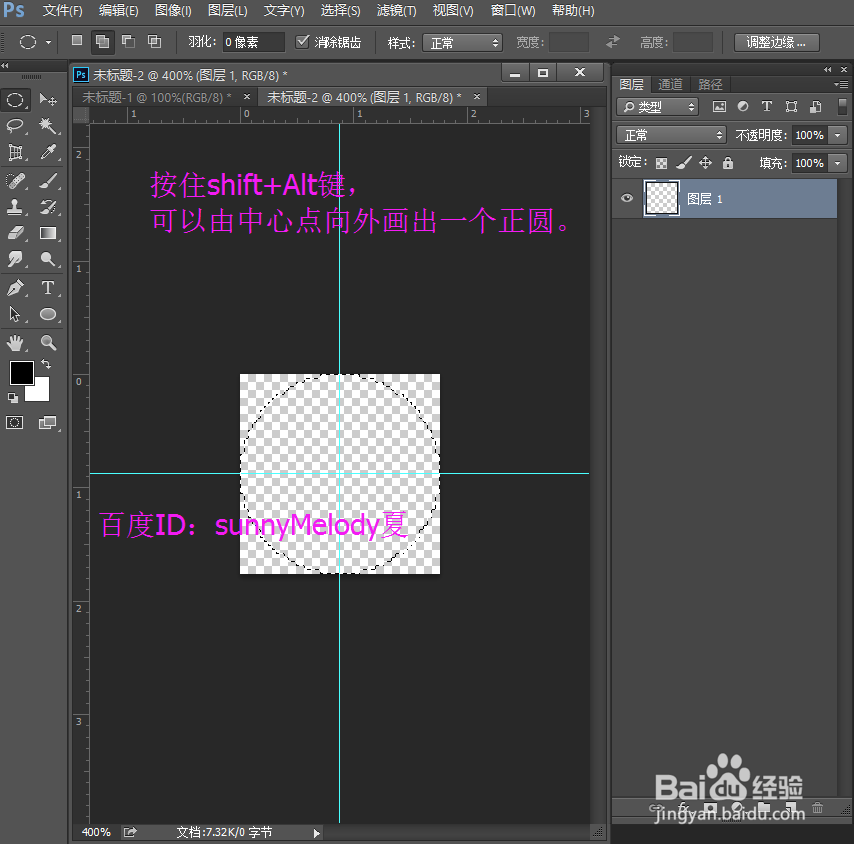
Task: Open the status bar info arrow
Action: [316, 833]
